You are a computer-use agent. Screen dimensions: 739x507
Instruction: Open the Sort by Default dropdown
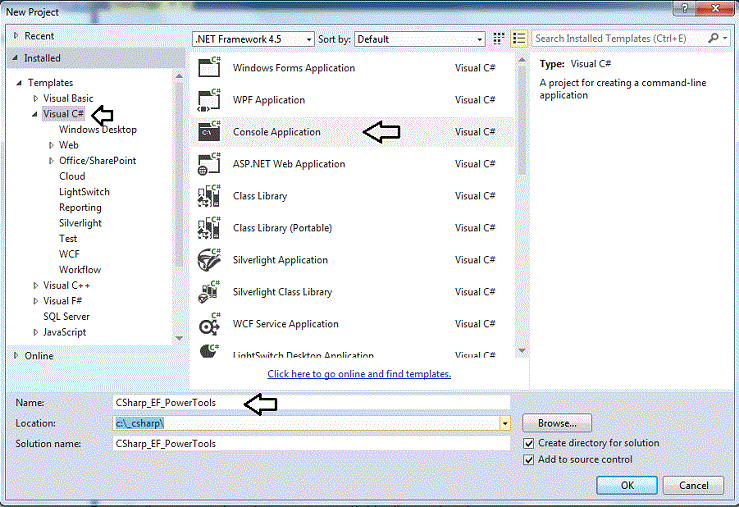coord(419,39)
